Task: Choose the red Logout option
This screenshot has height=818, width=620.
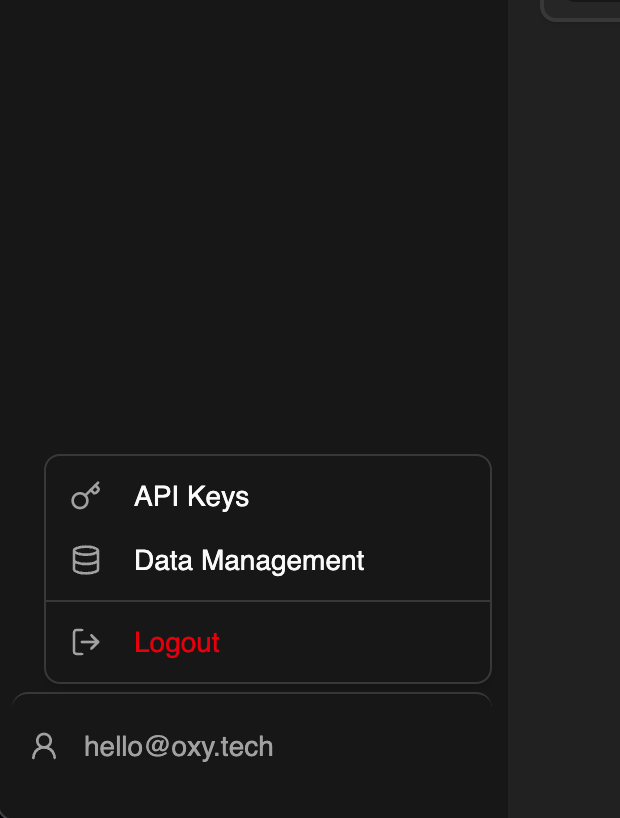Action: [268, 642]
